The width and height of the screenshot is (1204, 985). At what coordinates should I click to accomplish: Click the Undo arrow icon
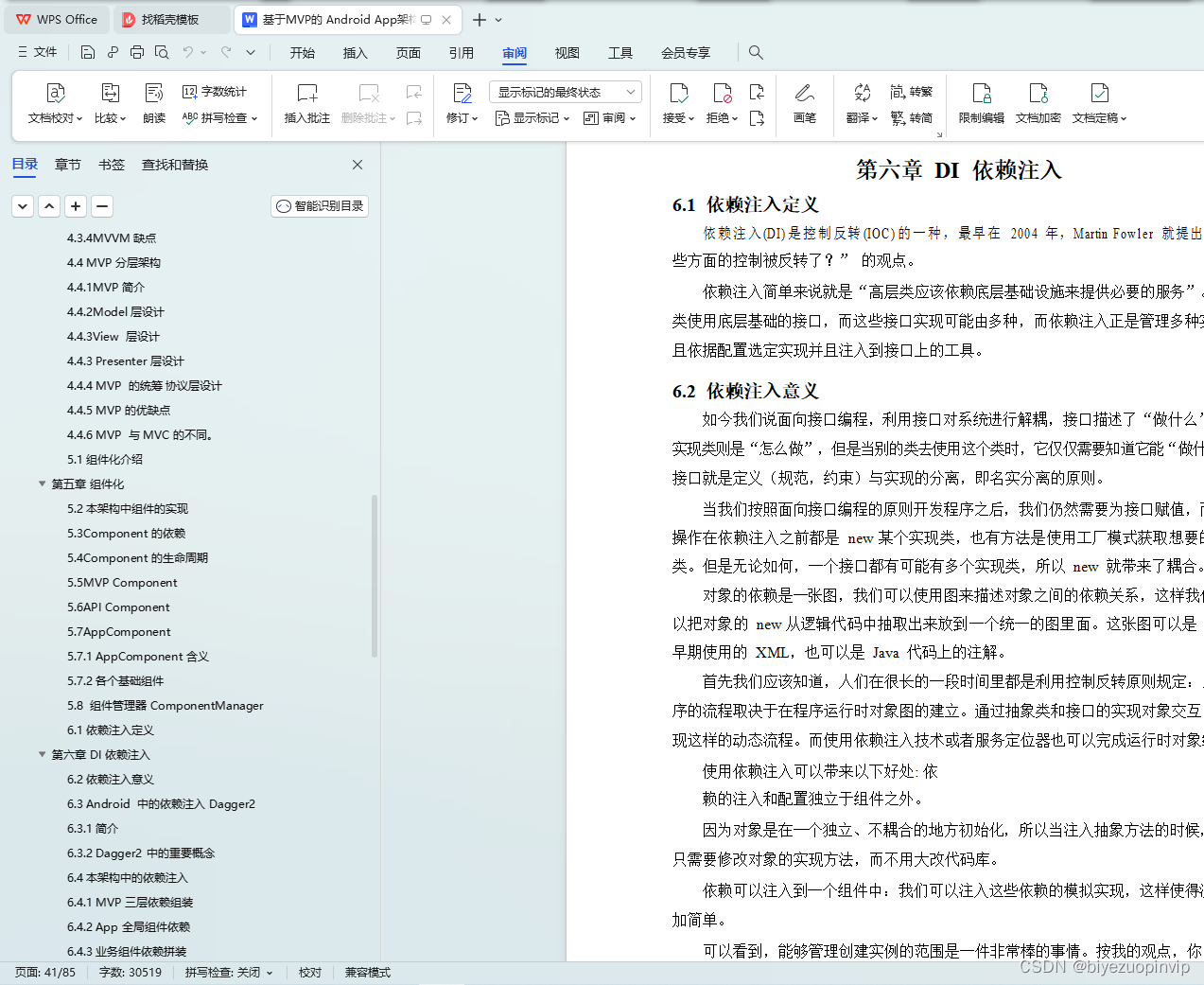click(188, 52)
